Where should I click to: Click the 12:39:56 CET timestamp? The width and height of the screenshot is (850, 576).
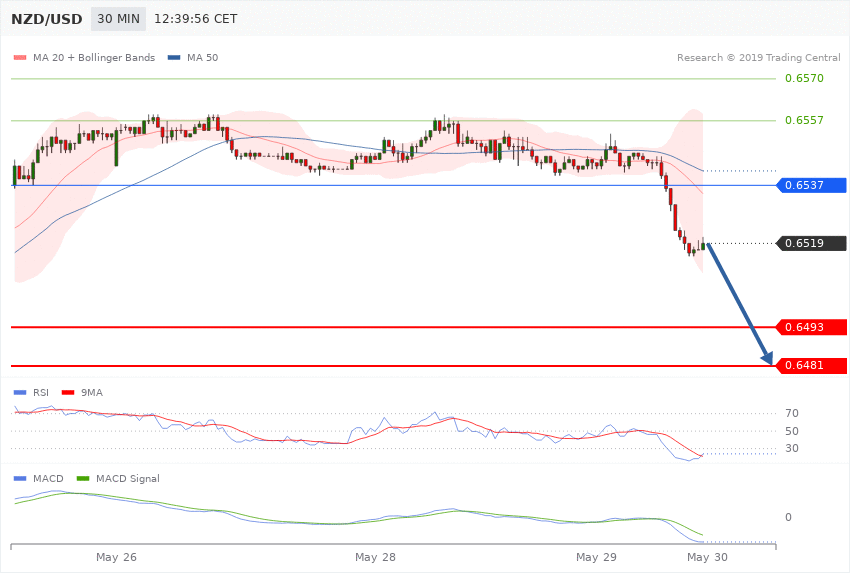coord(196,19)
